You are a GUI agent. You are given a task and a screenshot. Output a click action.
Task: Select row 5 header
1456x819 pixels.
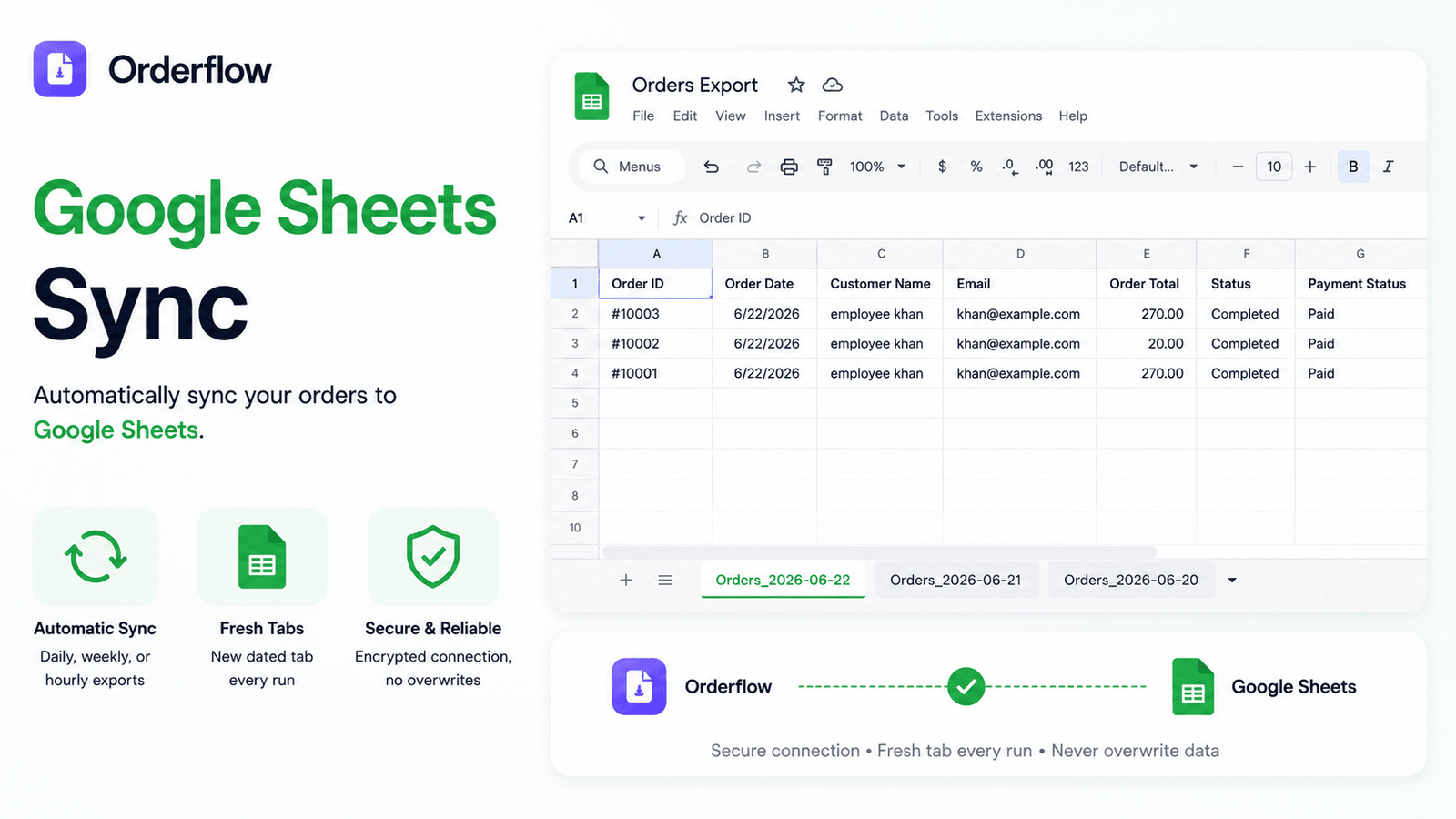[575, 403]
